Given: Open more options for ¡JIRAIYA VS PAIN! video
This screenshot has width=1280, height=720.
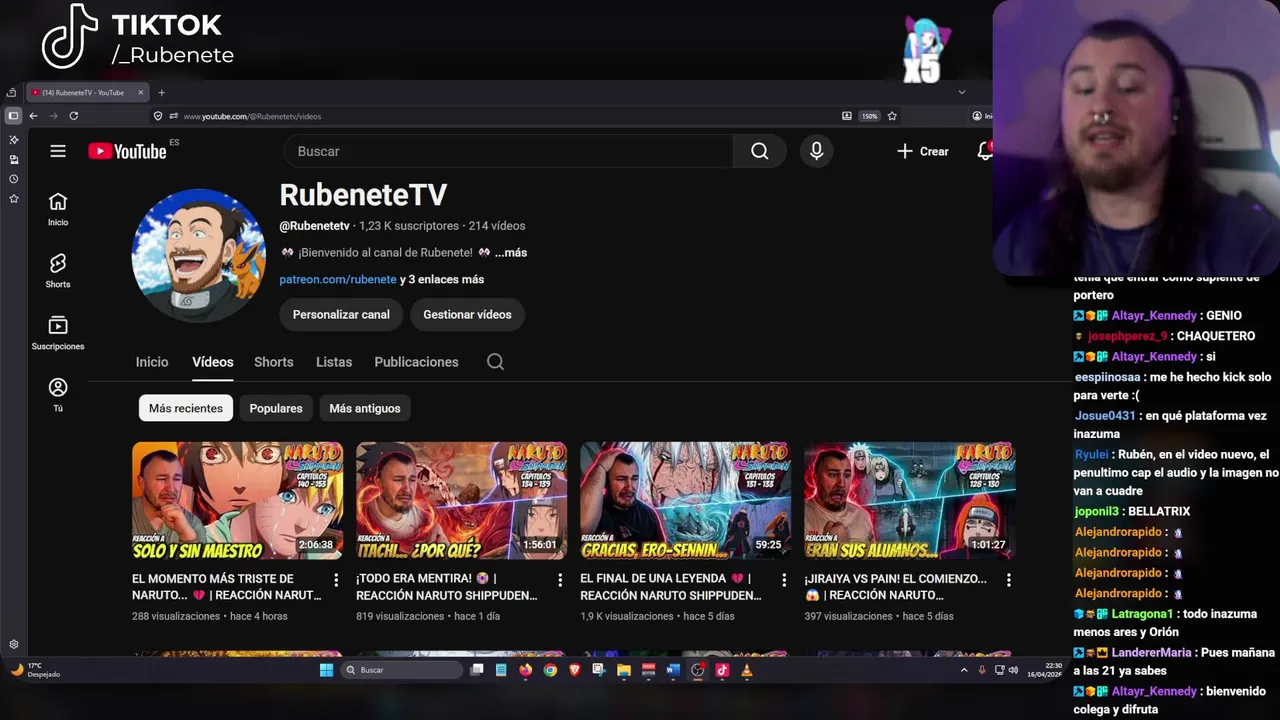Looking at the screenshot, I should pyautogui.click(x=1008, y=580).
